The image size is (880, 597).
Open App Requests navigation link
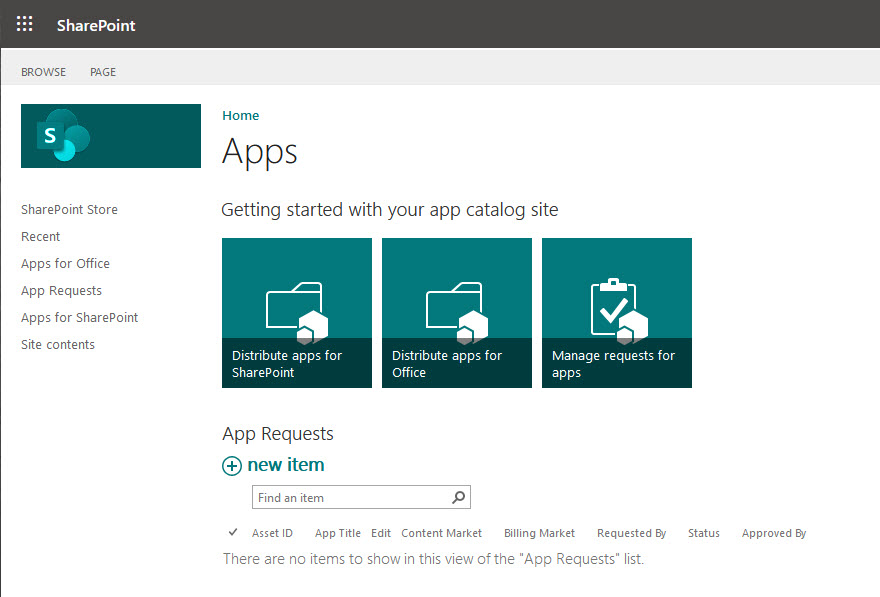tap(61, 291)
